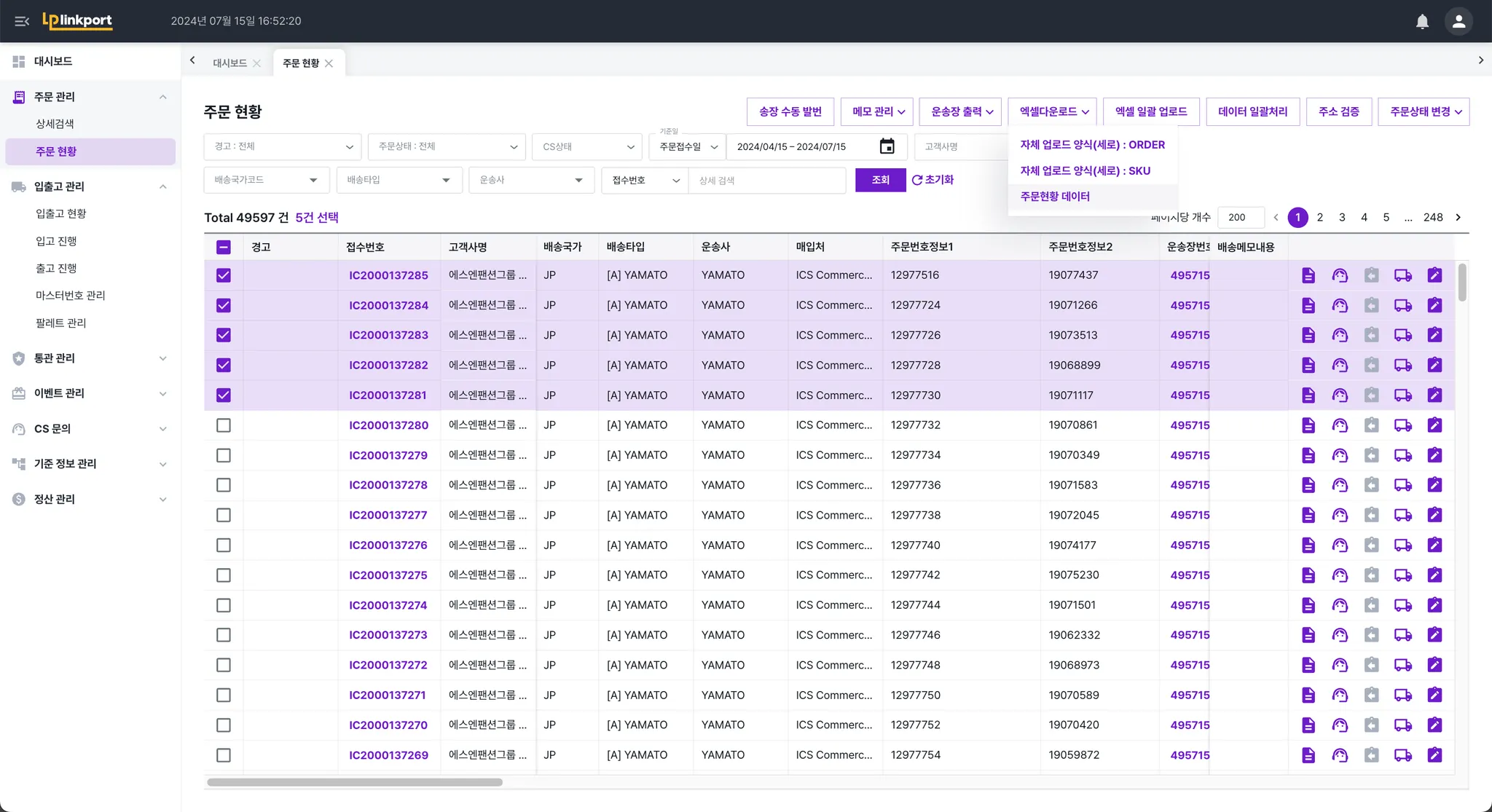Open the 주문상태 : 전체 dropdown

coord(447,146)
